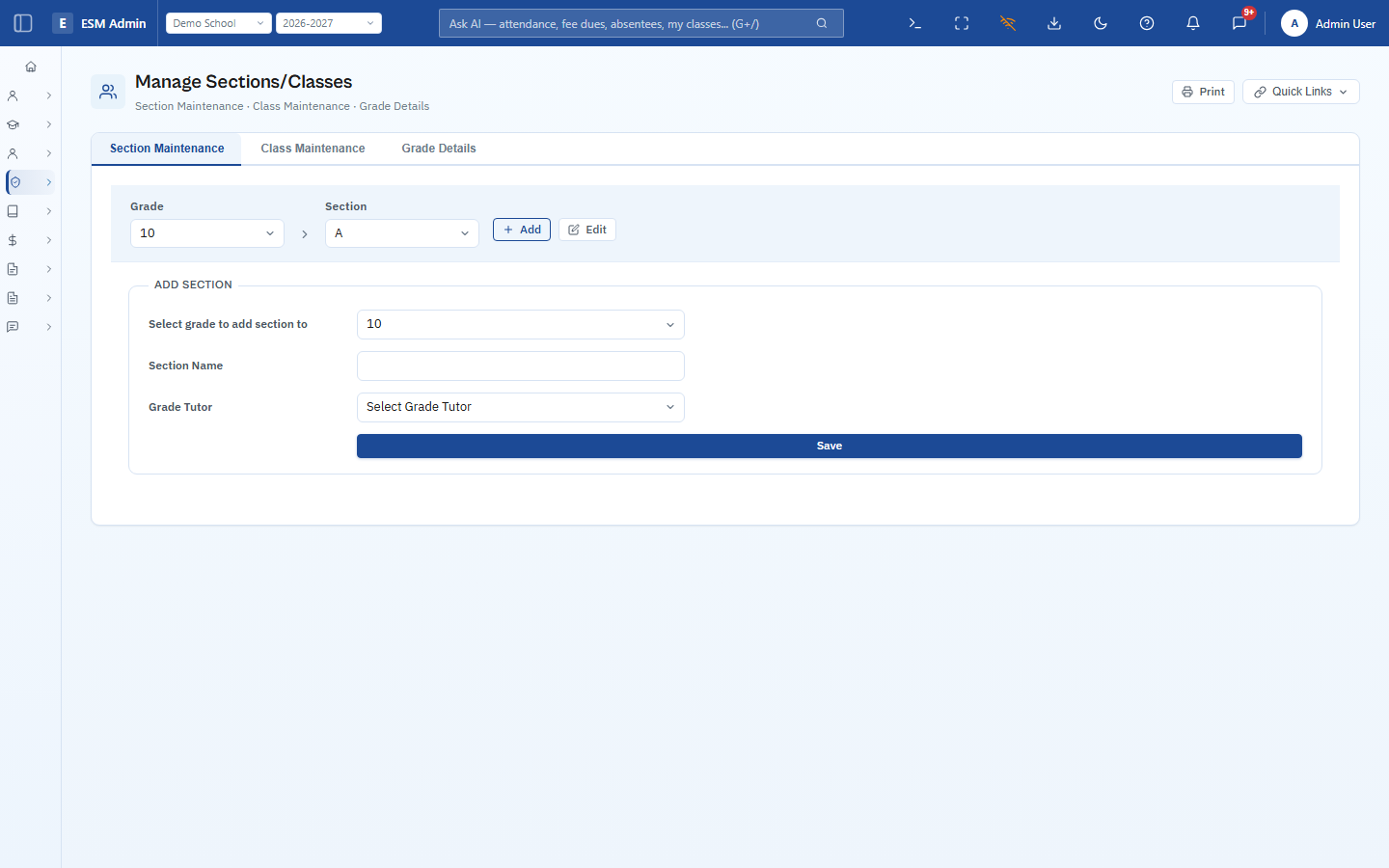1389x868 pixels.
Task: Click the arrow between Grade and Section
Action: (305, 234)
